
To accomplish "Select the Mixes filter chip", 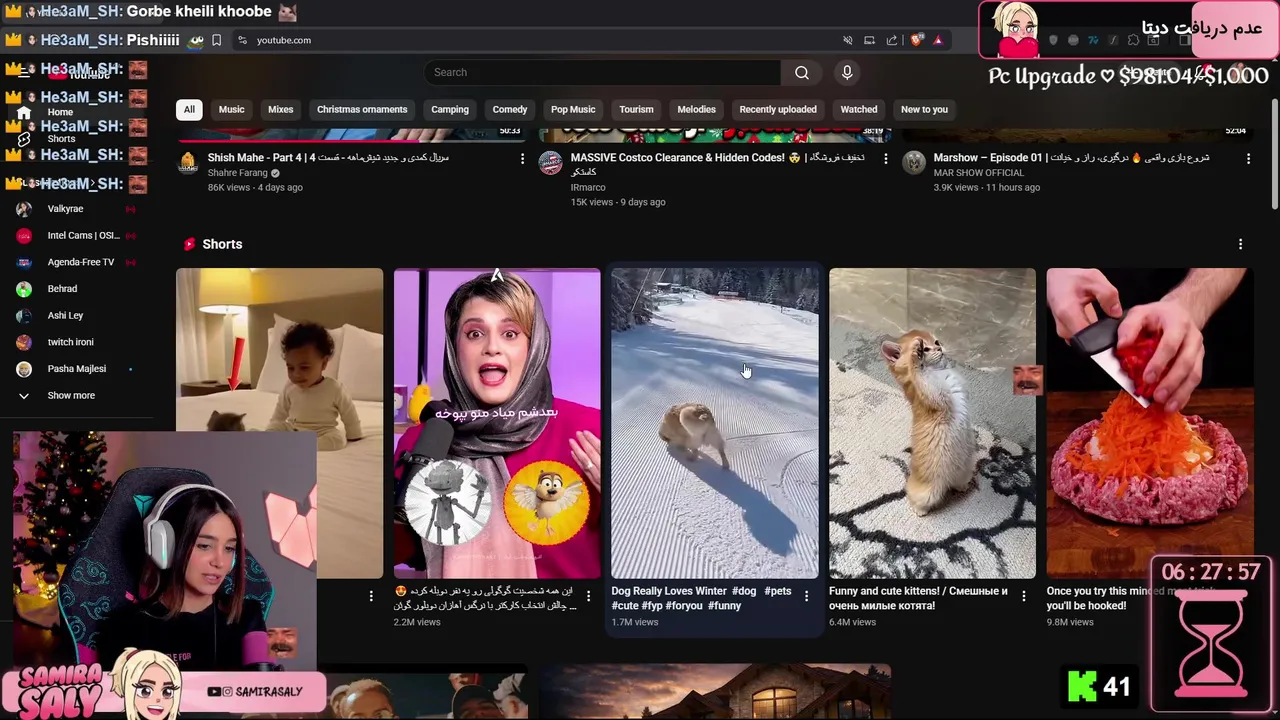I will tap(281, 109).
